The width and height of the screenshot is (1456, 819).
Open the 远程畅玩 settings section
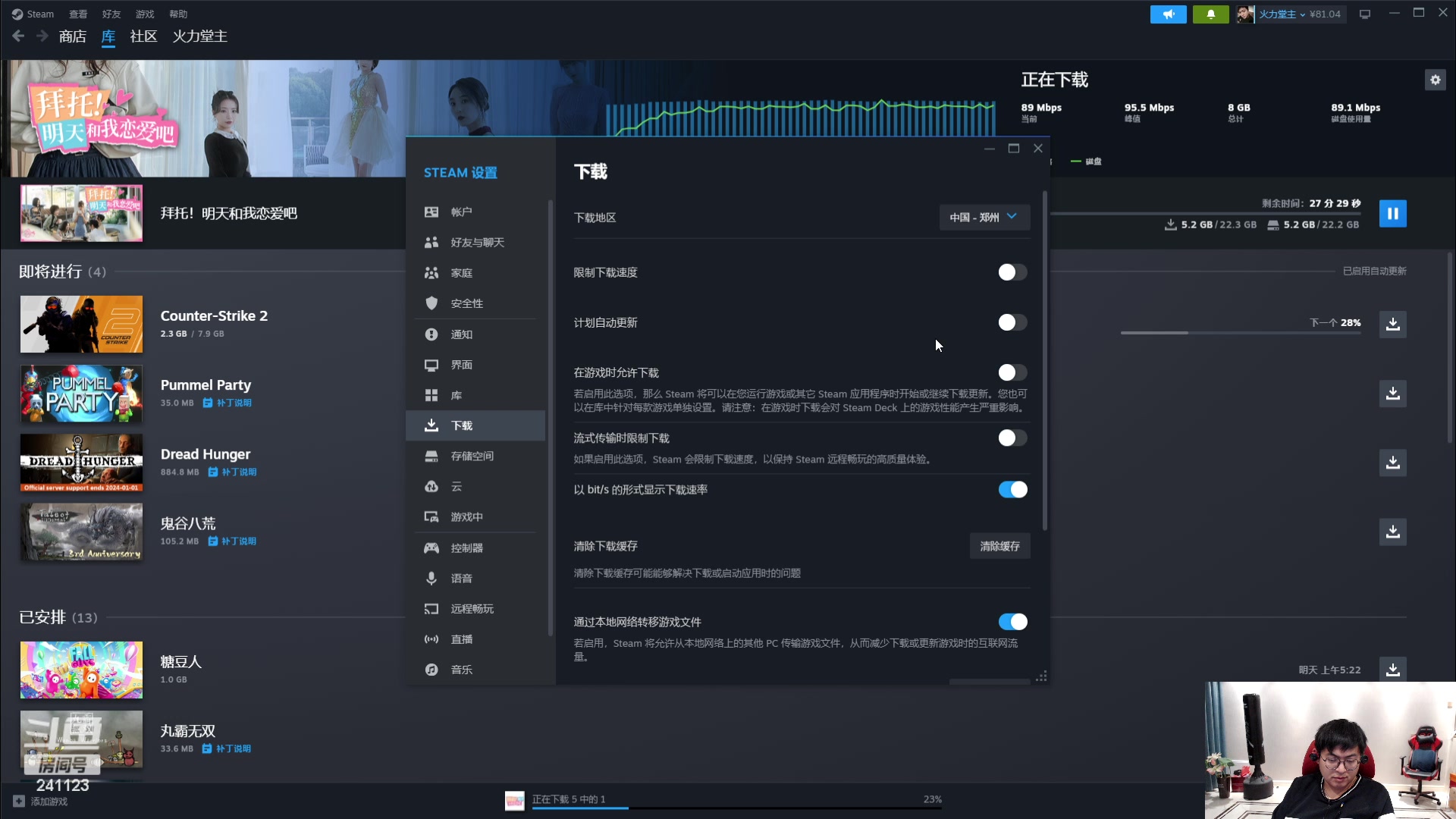coord(472,608)
